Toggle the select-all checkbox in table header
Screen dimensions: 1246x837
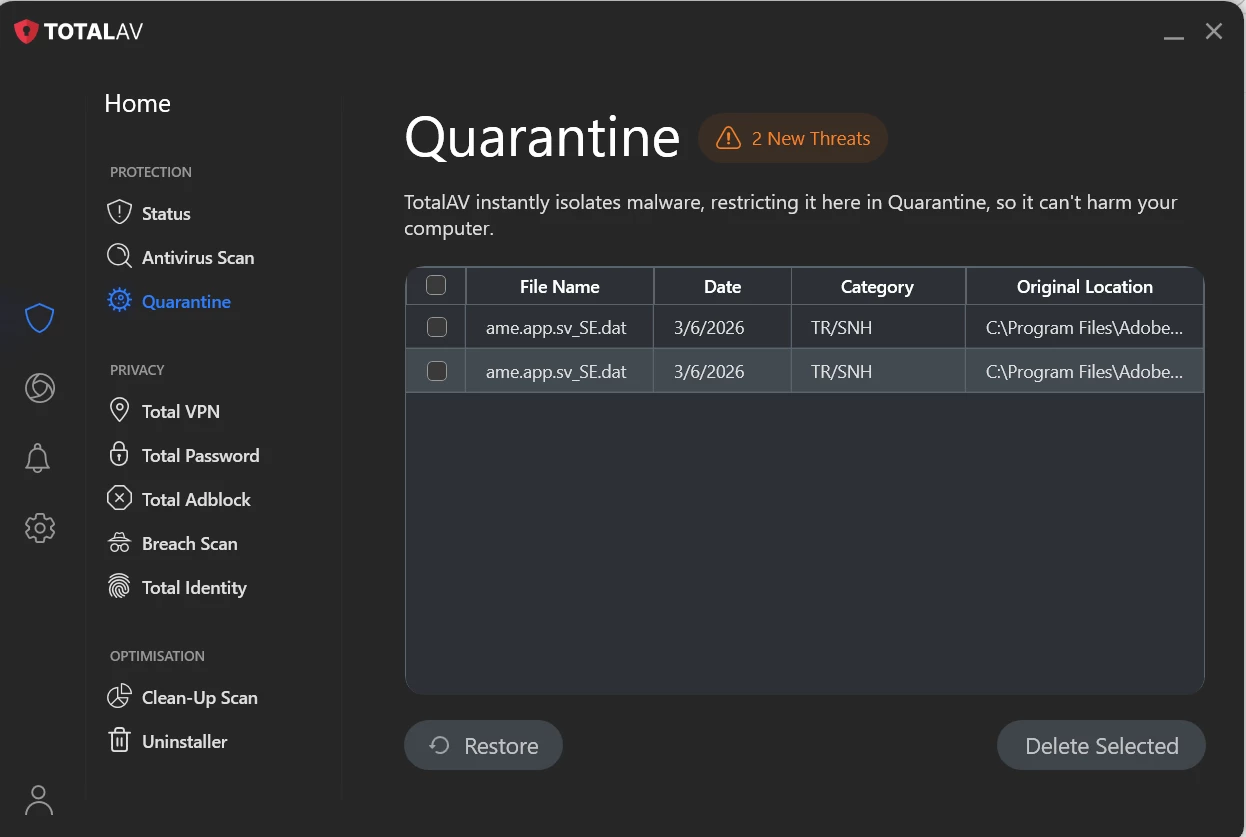(436, 286)
